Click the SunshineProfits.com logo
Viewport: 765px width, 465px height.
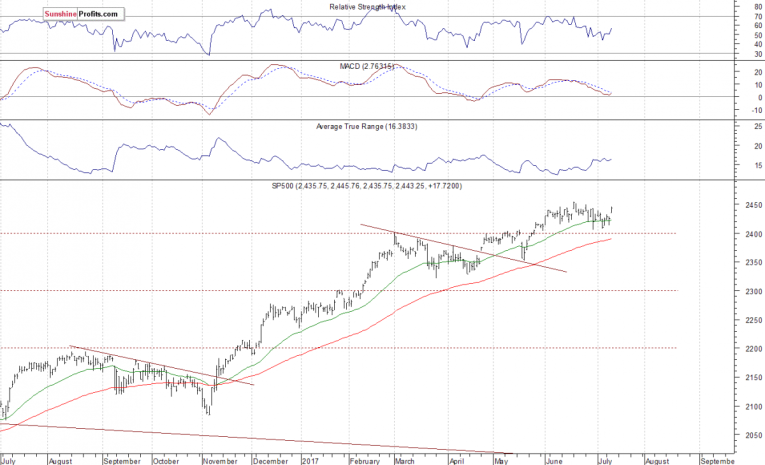pos(84,15)
